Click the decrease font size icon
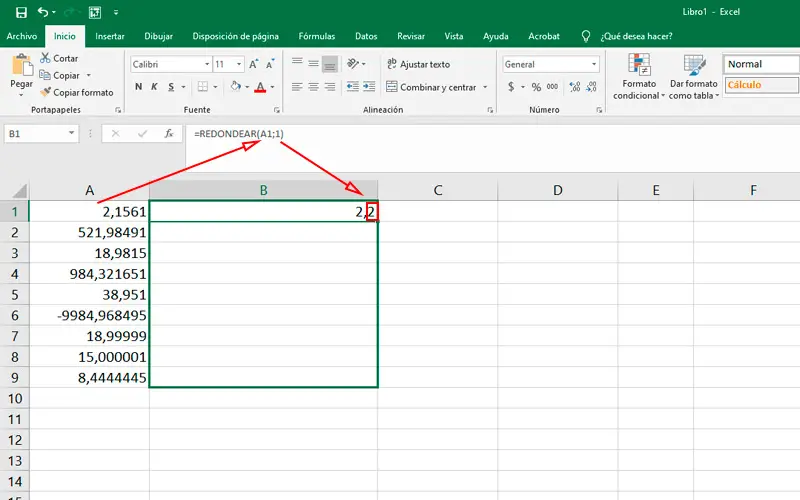This screenshot has width=800, height=500. pos(270,64)
